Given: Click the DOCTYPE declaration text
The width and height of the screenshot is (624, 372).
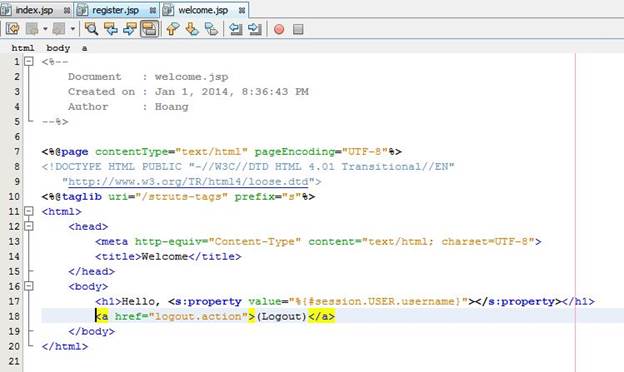Looking at the screenshot, I should [x=248, y=167].
